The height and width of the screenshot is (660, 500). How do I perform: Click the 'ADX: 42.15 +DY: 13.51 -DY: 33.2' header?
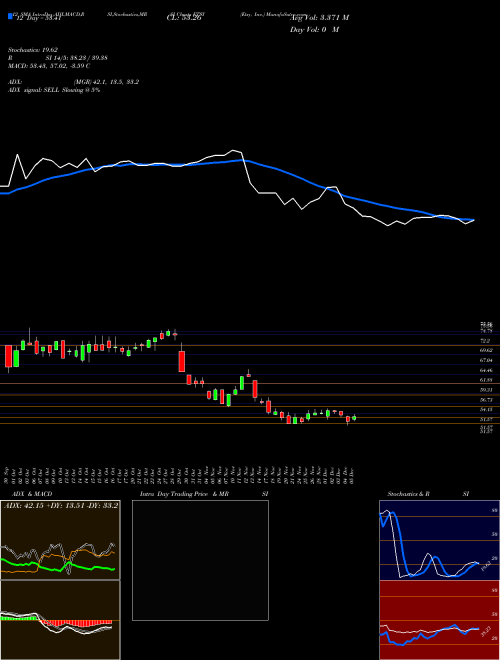61,505
